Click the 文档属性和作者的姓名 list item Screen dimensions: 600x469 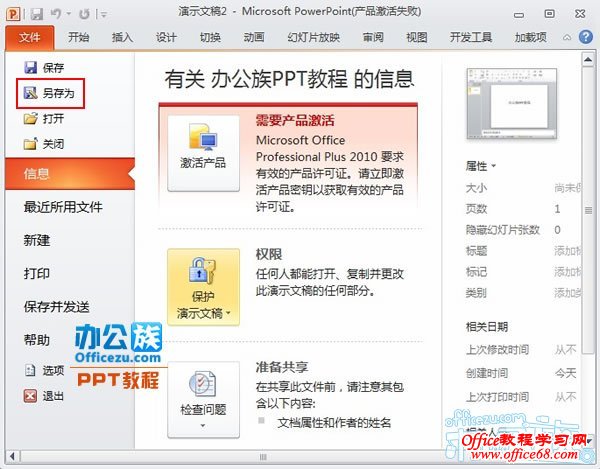[334, 423]
